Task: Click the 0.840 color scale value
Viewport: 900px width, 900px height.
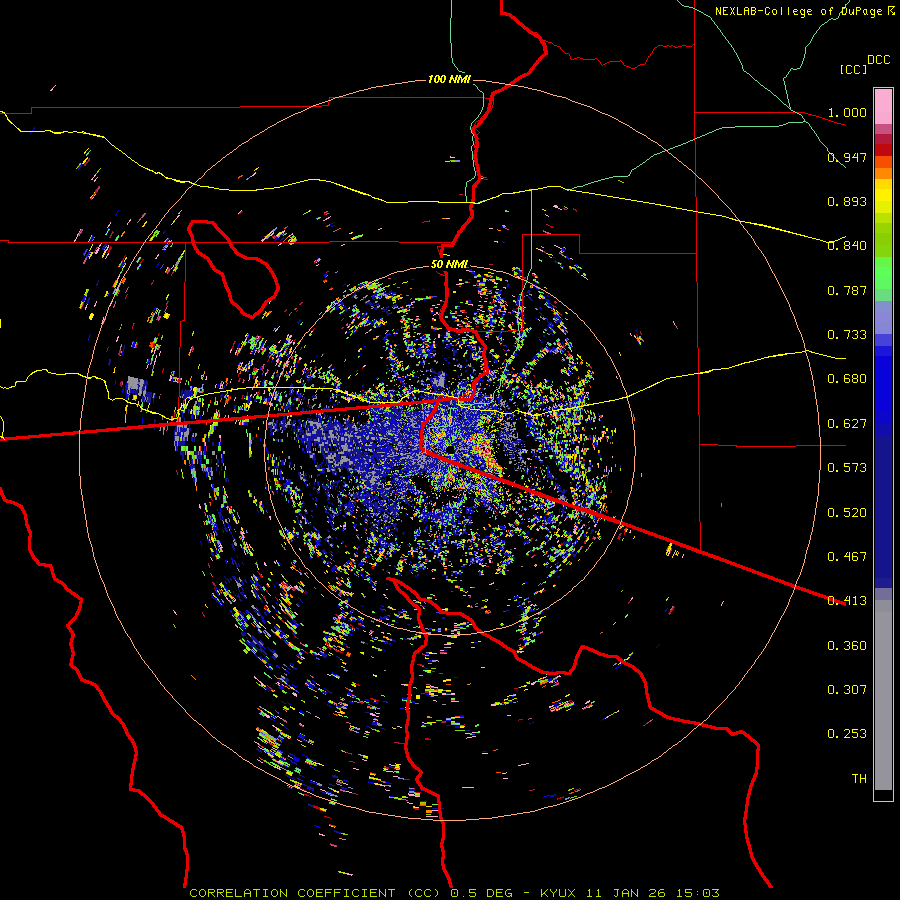Action: [847, 246]
